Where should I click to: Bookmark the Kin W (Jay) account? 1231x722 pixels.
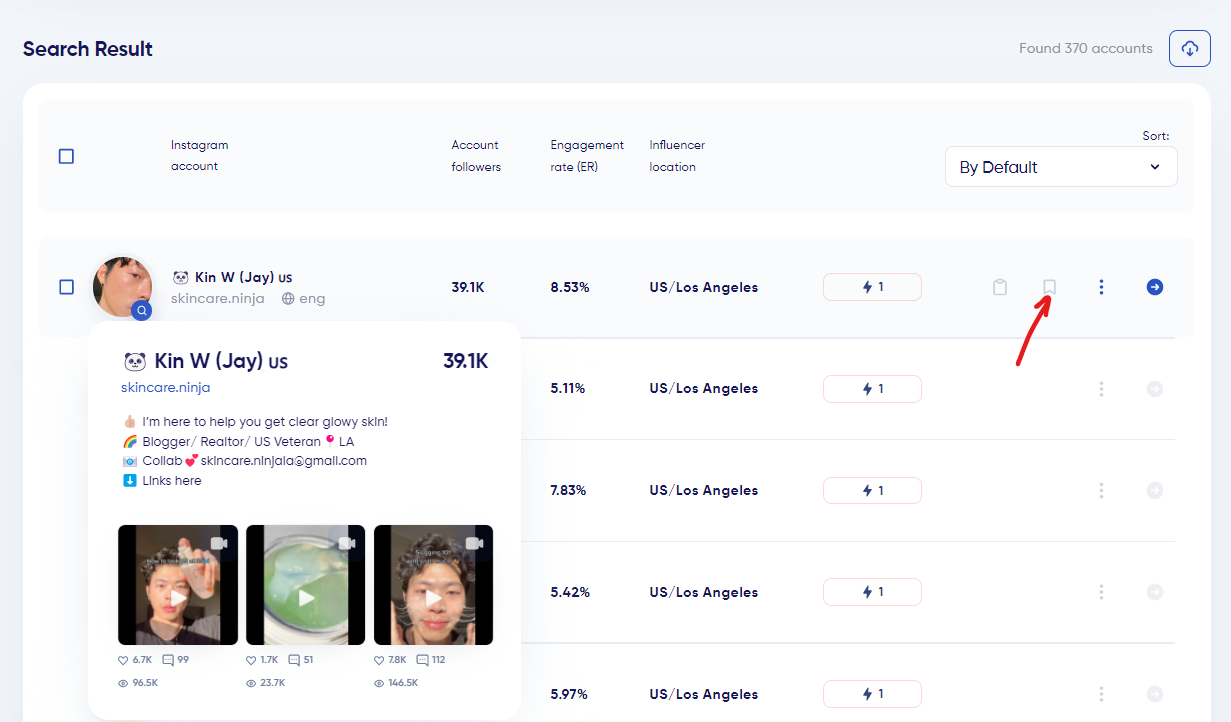tap(1049, 287)
